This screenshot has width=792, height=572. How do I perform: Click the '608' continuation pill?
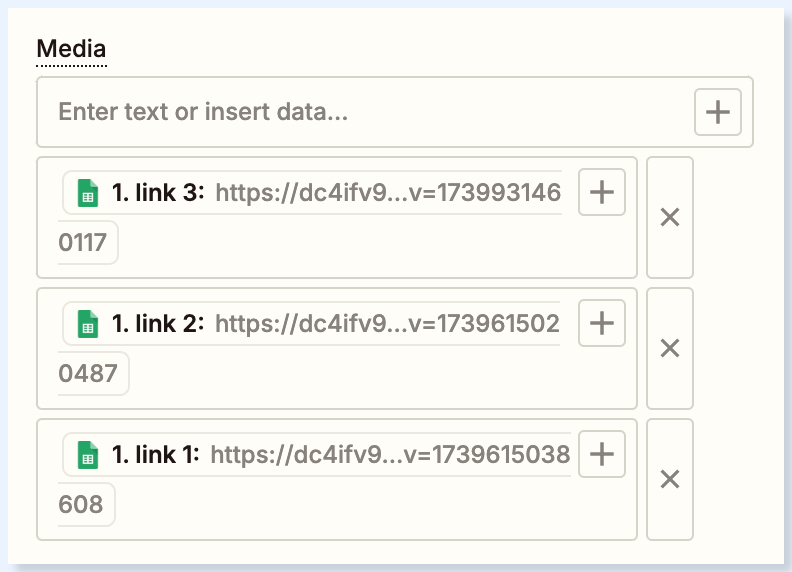click(x=82, y=505)
